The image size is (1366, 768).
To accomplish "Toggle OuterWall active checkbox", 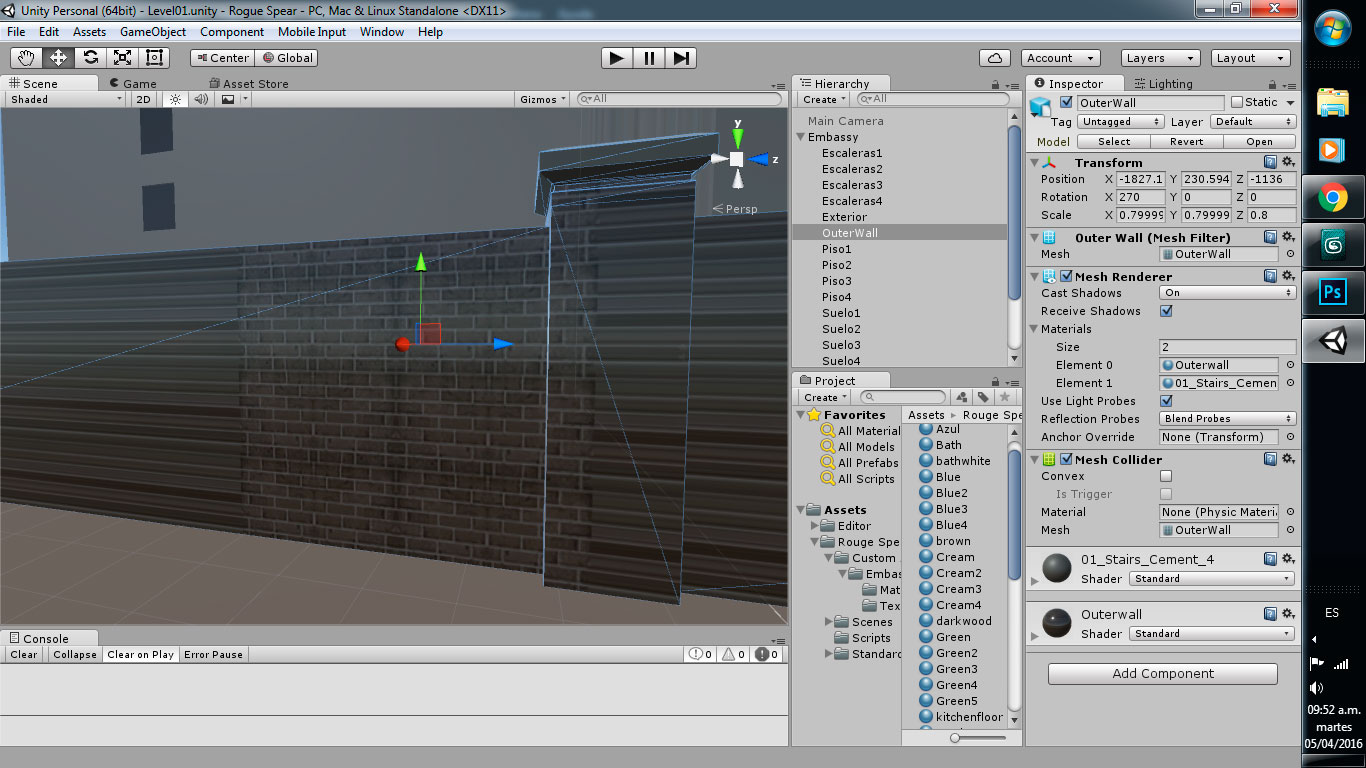I will (x=1066, y=102).
